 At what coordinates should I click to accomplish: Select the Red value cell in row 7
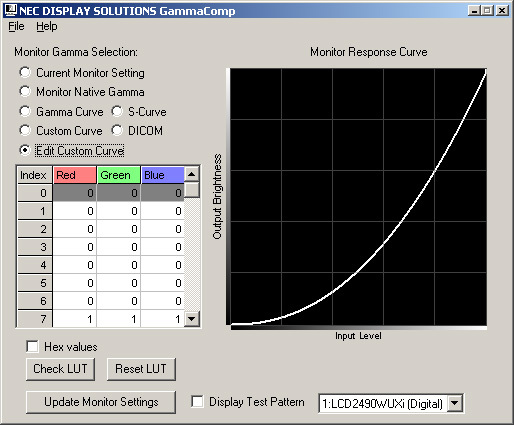(x=75, y=319)
